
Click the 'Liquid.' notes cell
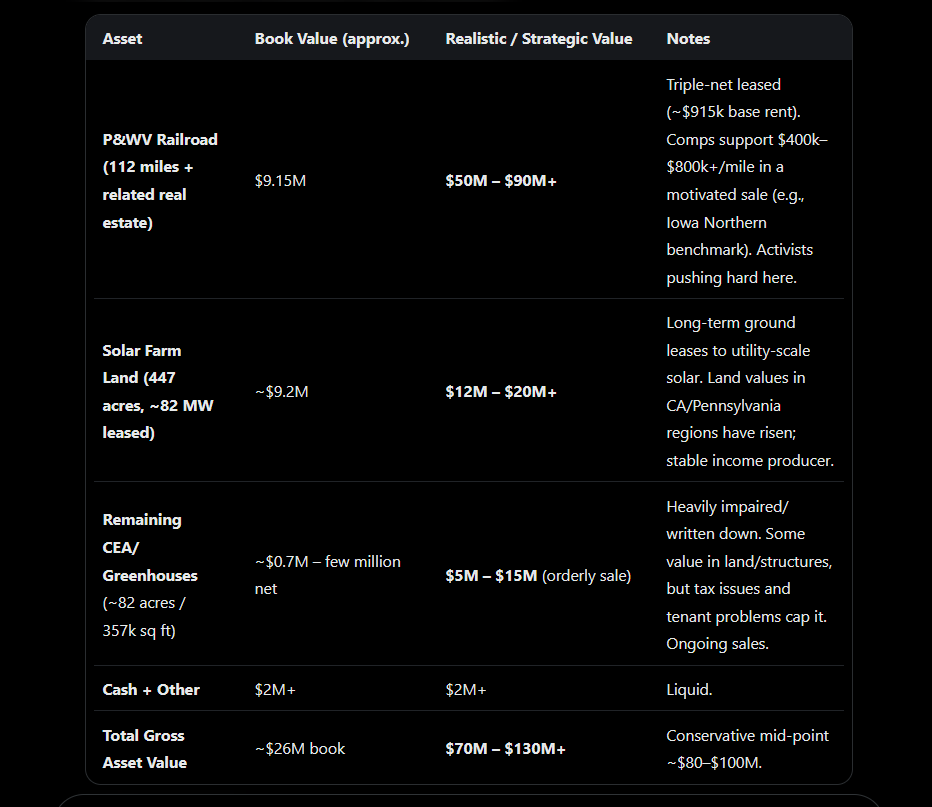(x=689, y=689)
